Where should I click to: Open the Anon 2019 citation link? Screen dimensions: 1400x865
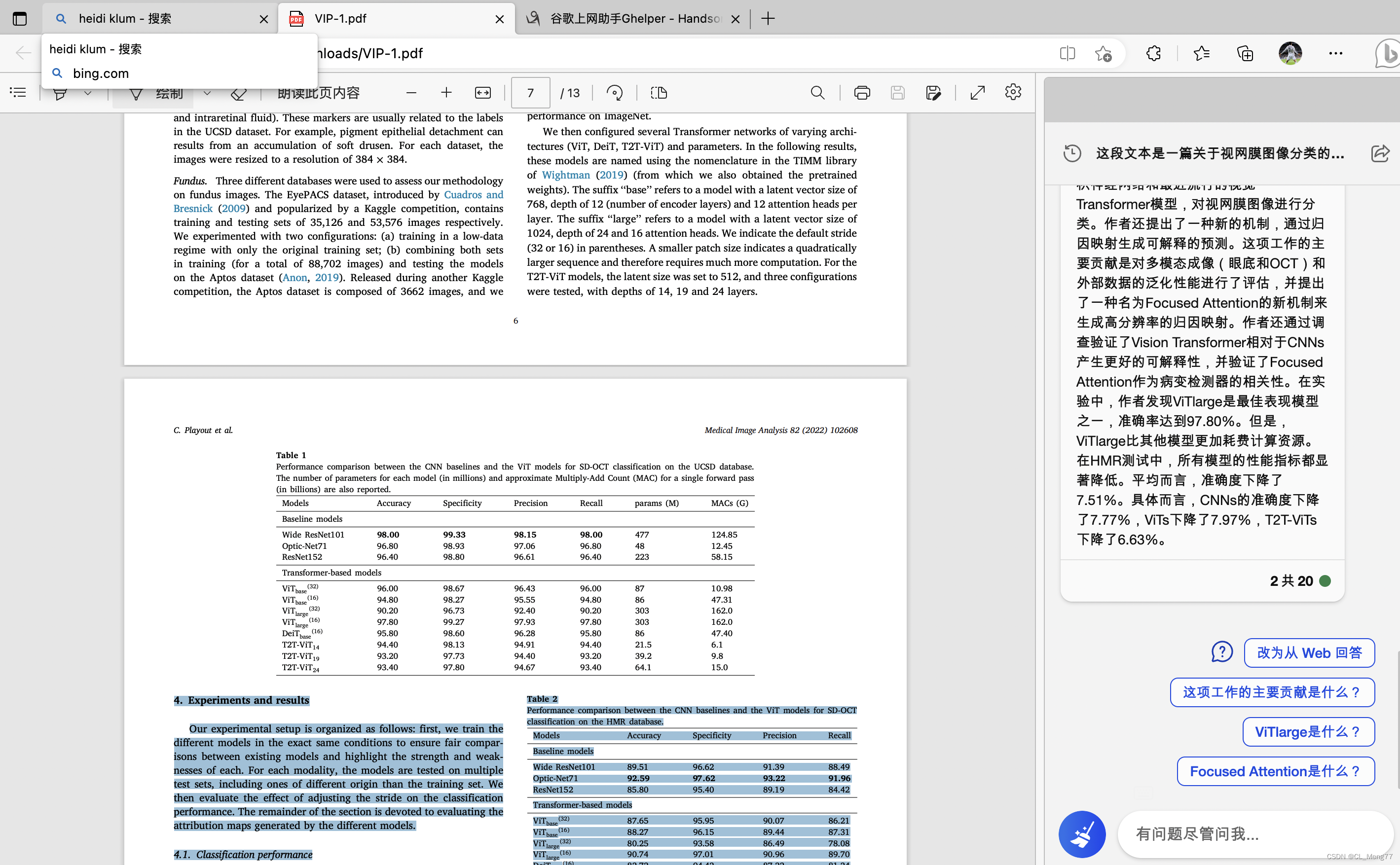295,278
